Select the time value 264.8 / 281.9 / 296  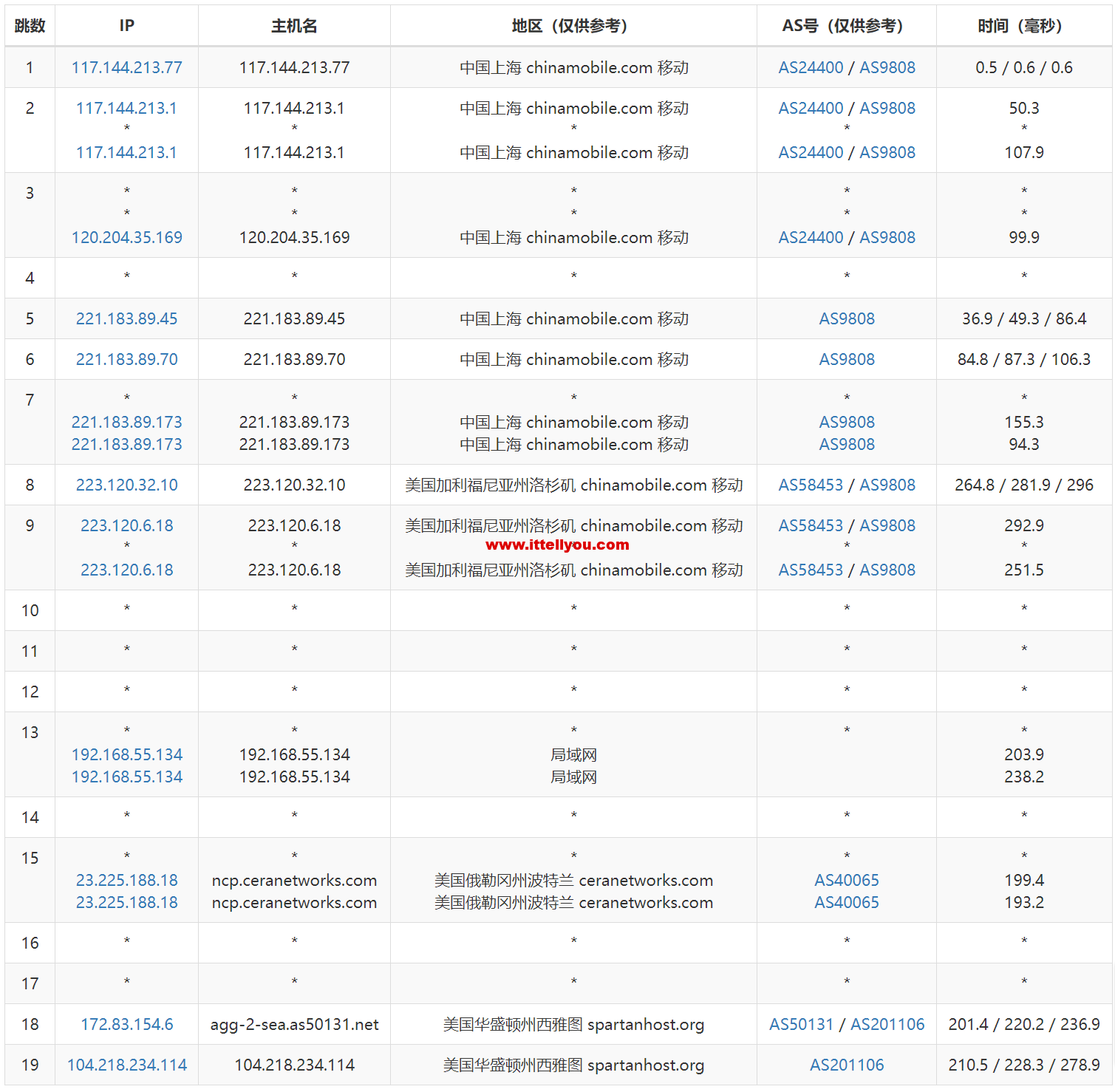point(1024,485)
